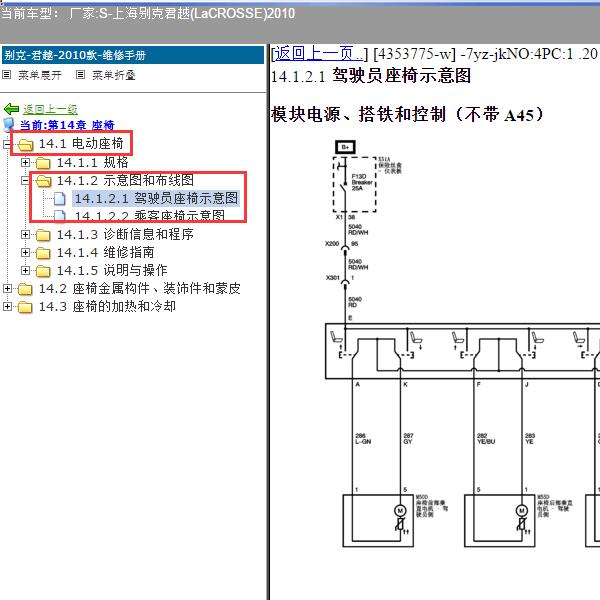The width and height of the screenshot is (600, 600).
Task: Click the open folder icon of 14.1.2
Action: pos(43,181)
